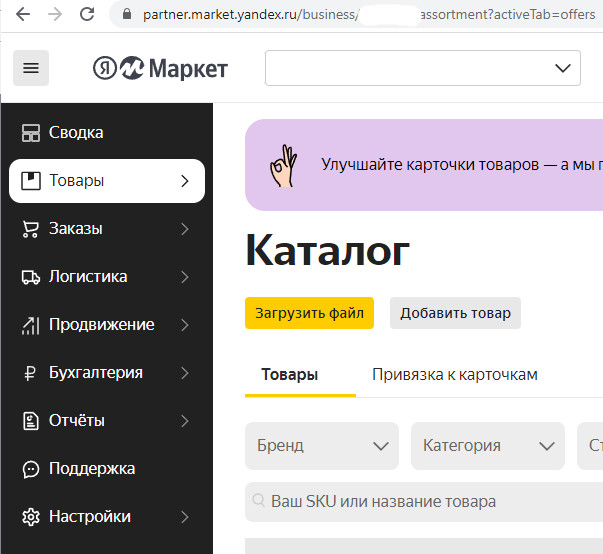Image resolution: width=603 pixels, height=554 pixels.
Task: Select the Товары sidebar item
Action: click(x=107, y=181)
